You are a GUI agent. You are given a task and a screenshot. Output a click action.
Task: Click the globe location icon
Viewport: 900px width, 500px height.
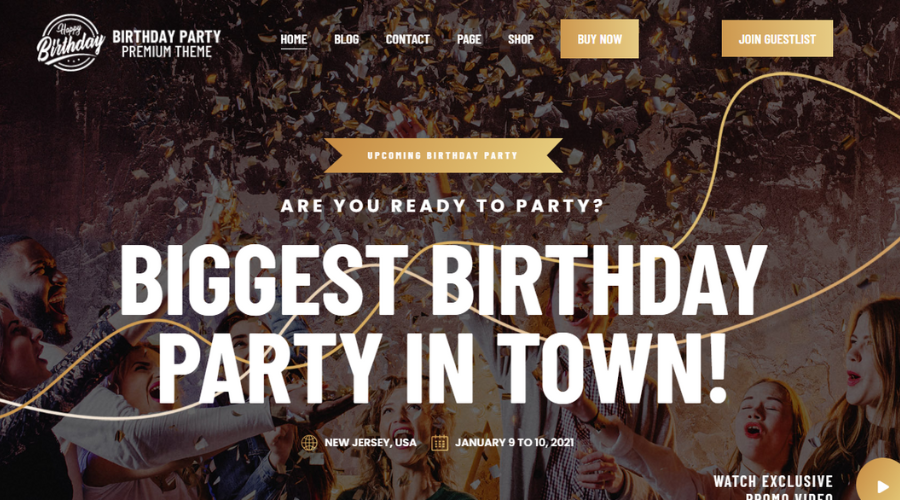click(309, 443)
